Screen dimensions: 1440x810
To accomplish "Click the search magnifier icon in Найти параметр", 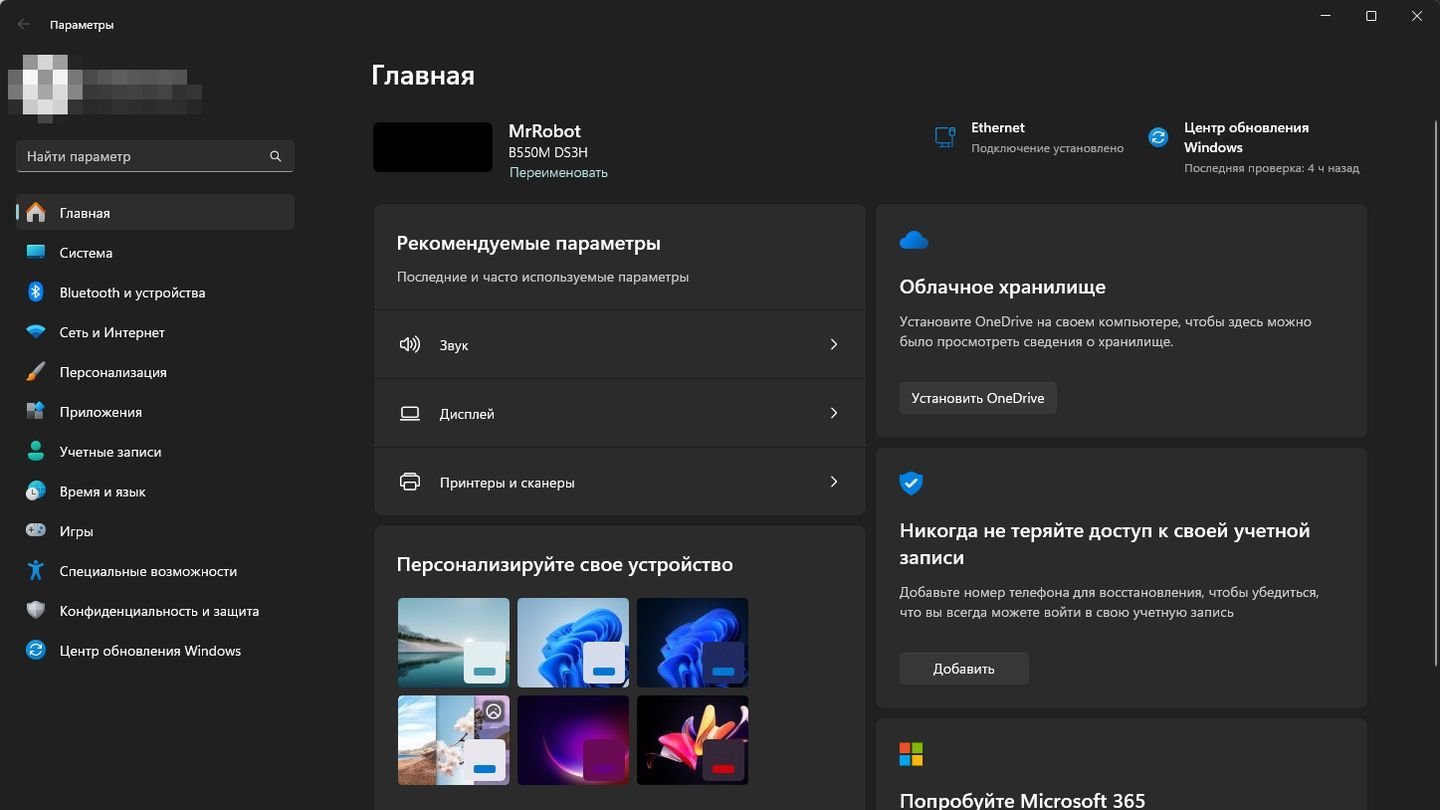I will (x=276, y=156).
